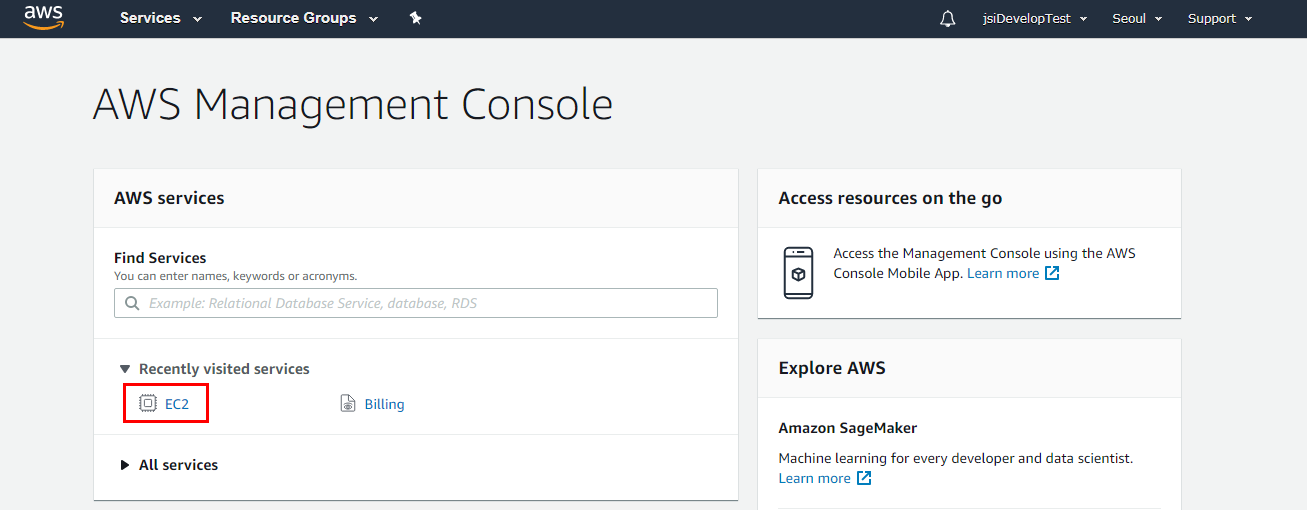Click the search magnifier icon
This screenshot has width=1307, height=510.
click(x=132, y=303)
